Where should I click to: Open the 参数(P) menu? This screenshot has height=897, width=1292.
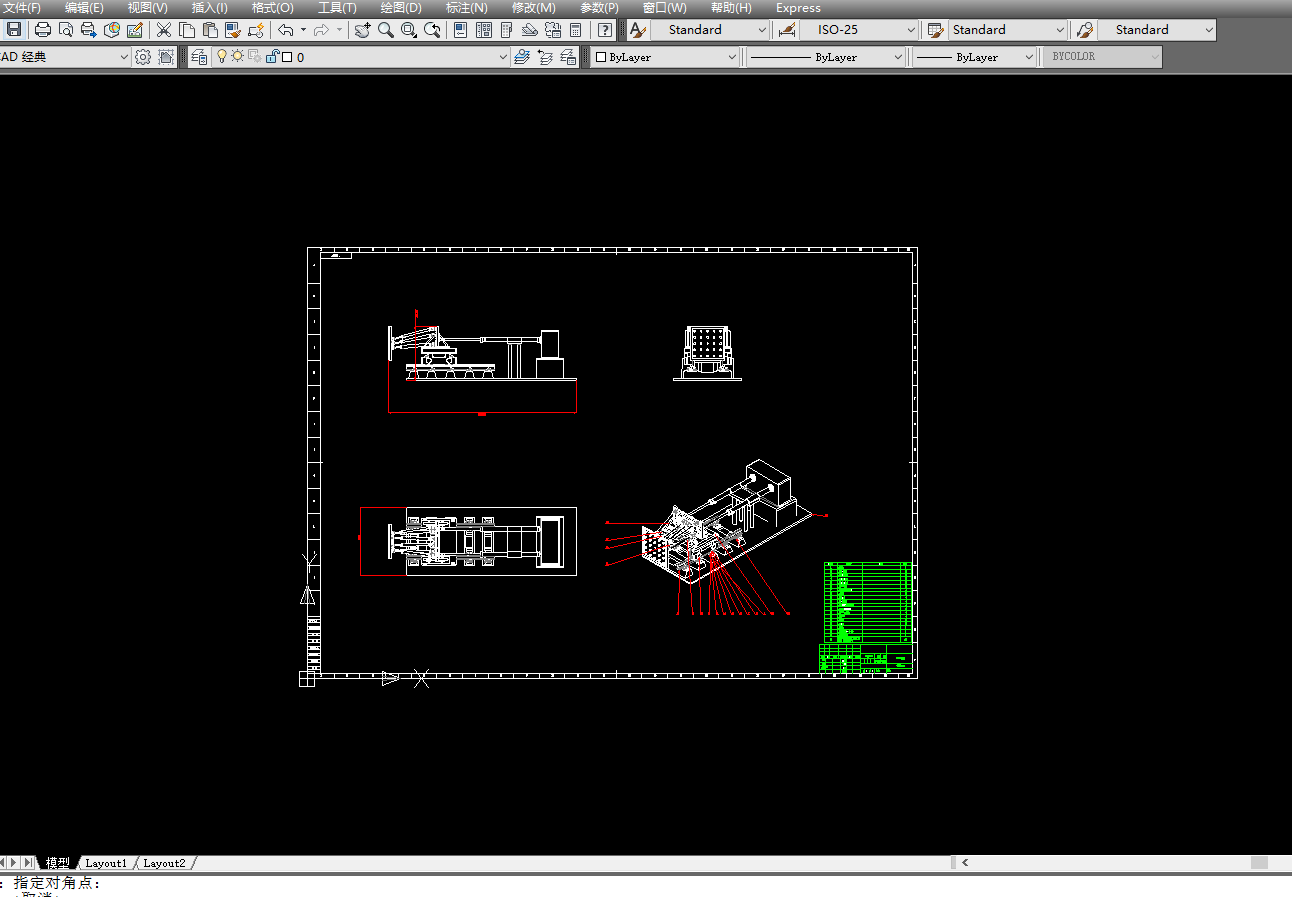pyautogui.click(x=599, y=8)
